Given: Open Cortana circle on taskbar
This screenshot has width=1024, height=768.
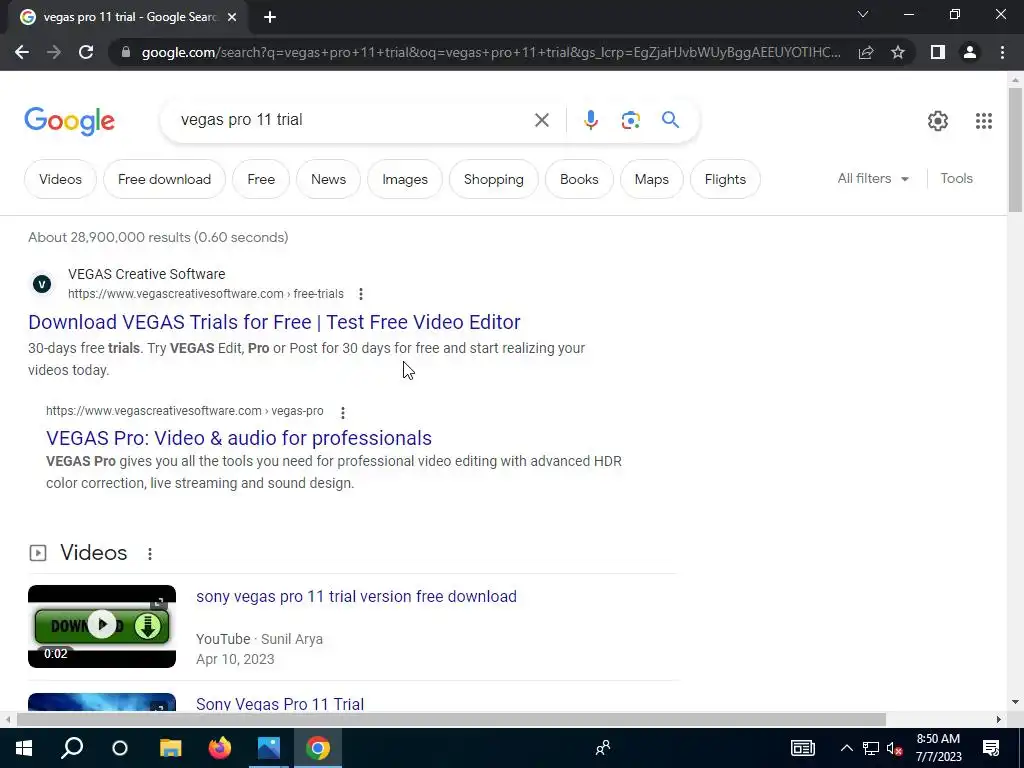Looking at the screenshot, I should click(120, 748).
